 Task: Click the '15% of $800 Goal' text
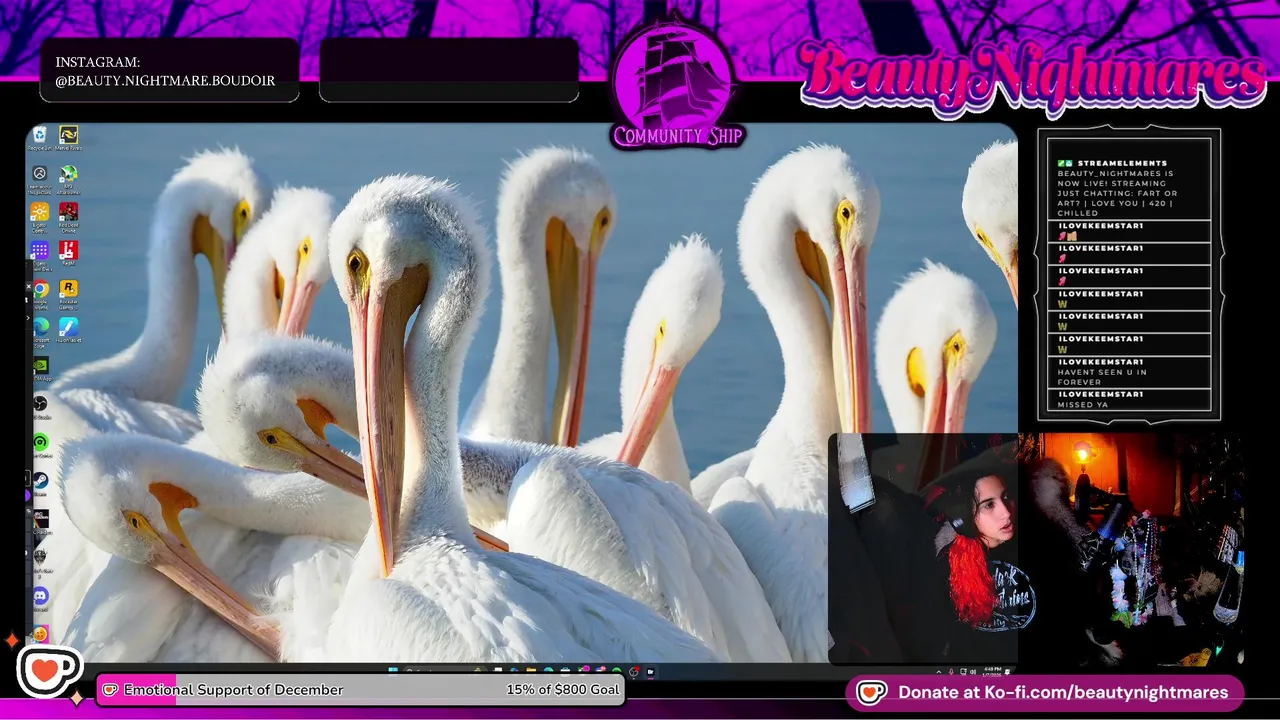point(563,690)
